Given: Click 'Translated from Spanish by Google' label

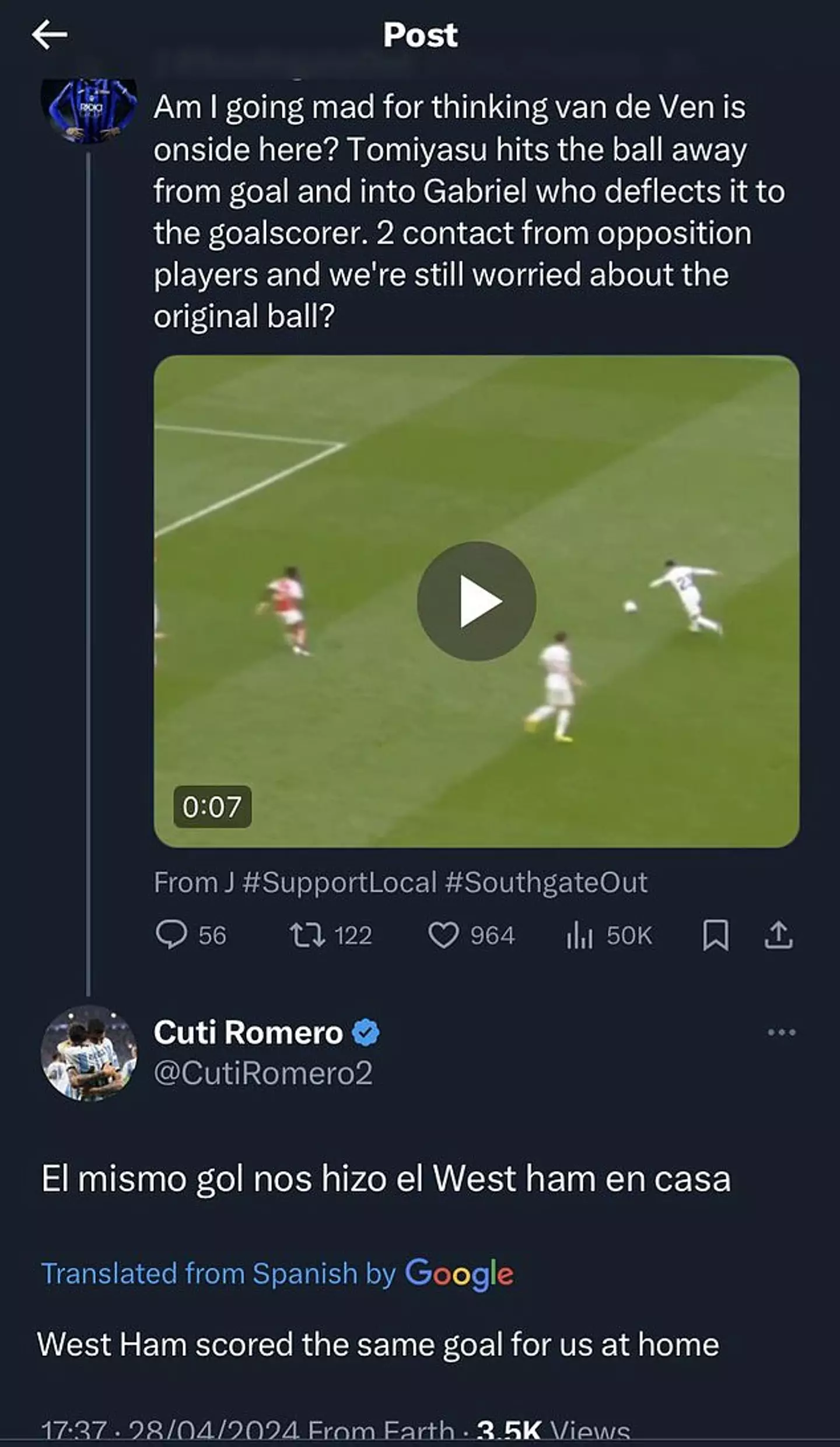Looking at the screenshot, I should [x=277, y=1273].
